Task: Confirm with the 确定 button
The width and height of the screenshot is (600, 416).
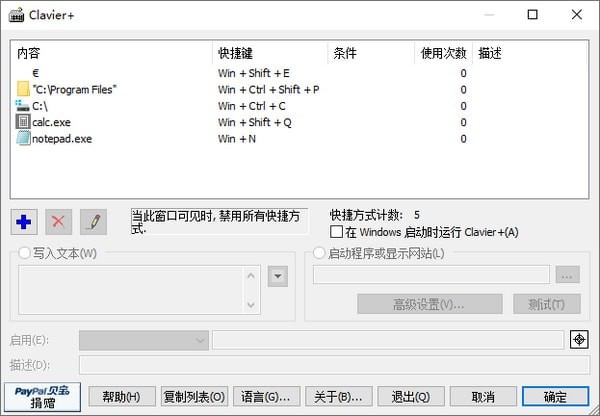Action: tap(556, 396)
